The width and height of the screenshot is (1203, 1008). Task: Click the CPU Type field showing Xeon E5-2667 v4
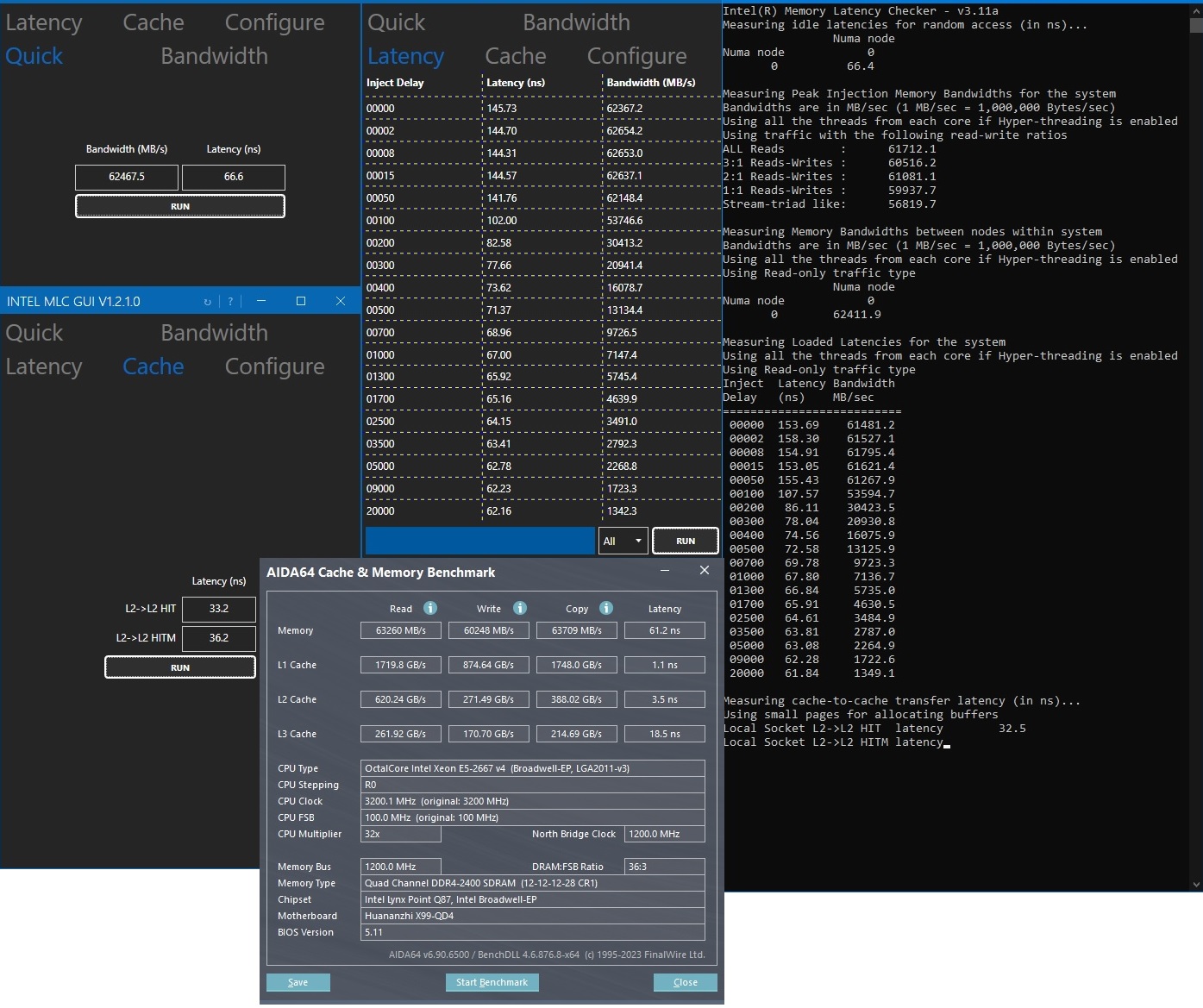click(533, 768)
